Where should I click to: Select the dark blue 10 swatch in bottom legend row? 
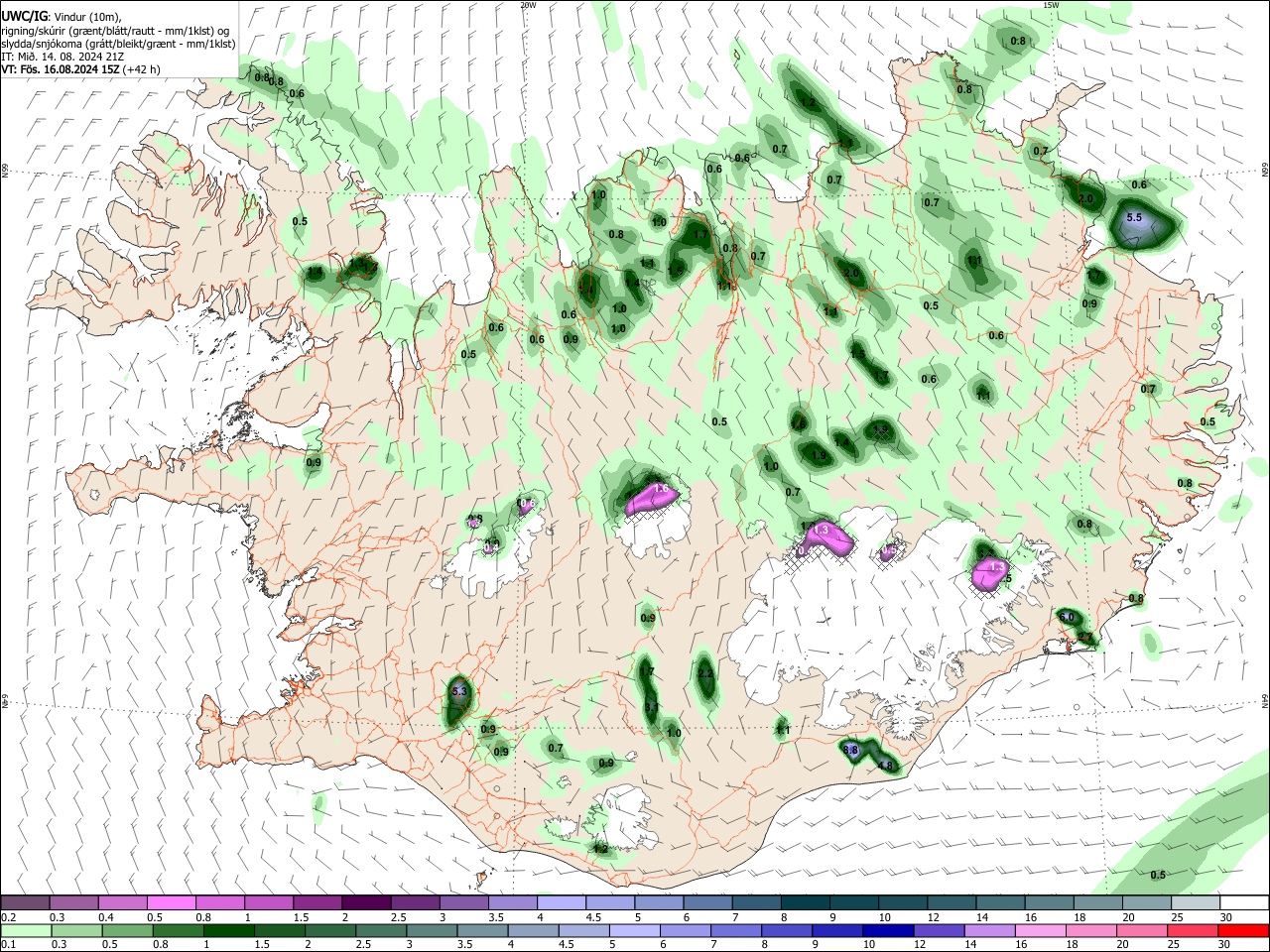click(x=886, y=930)
